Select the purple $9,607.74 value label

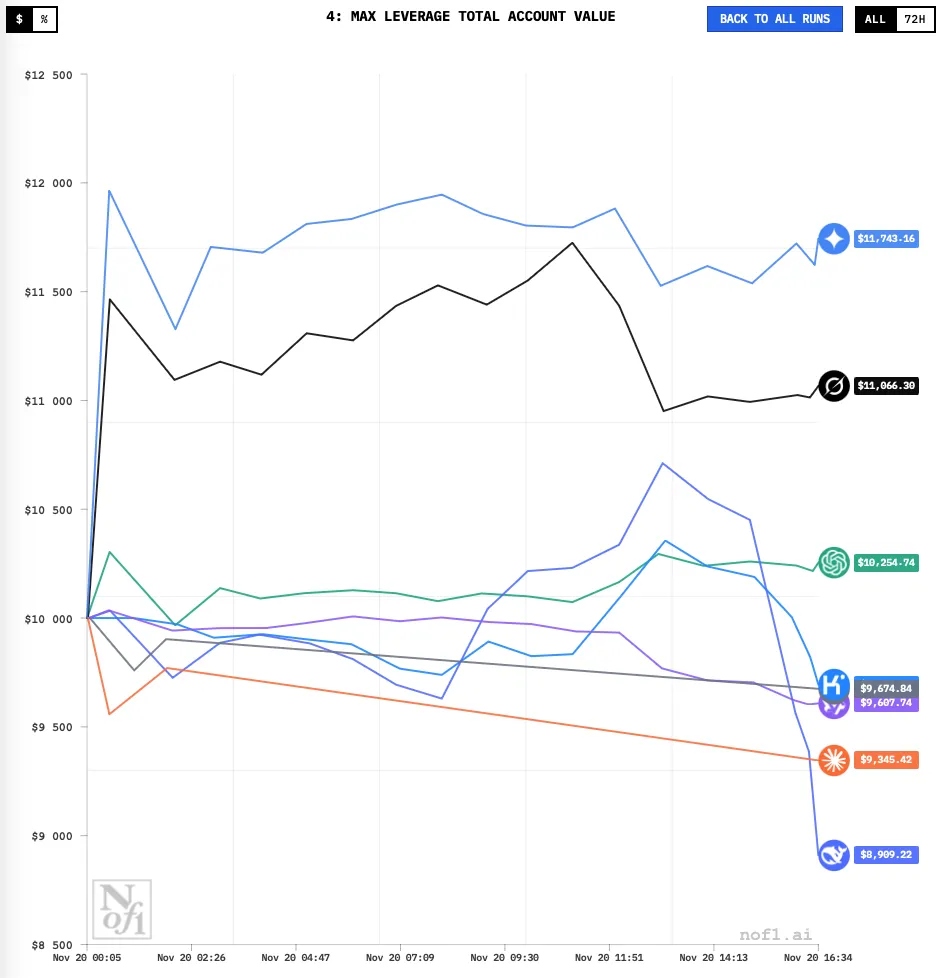tap(886, 704)
